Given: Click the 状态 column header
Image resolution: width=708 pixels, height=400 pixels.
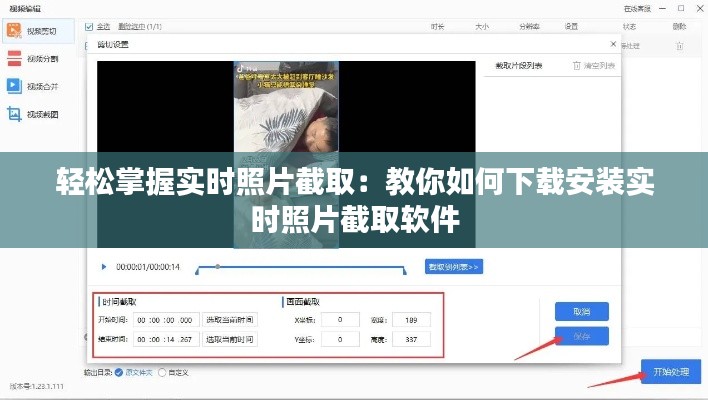Looking at the screenshot, I should coord(629,27).
